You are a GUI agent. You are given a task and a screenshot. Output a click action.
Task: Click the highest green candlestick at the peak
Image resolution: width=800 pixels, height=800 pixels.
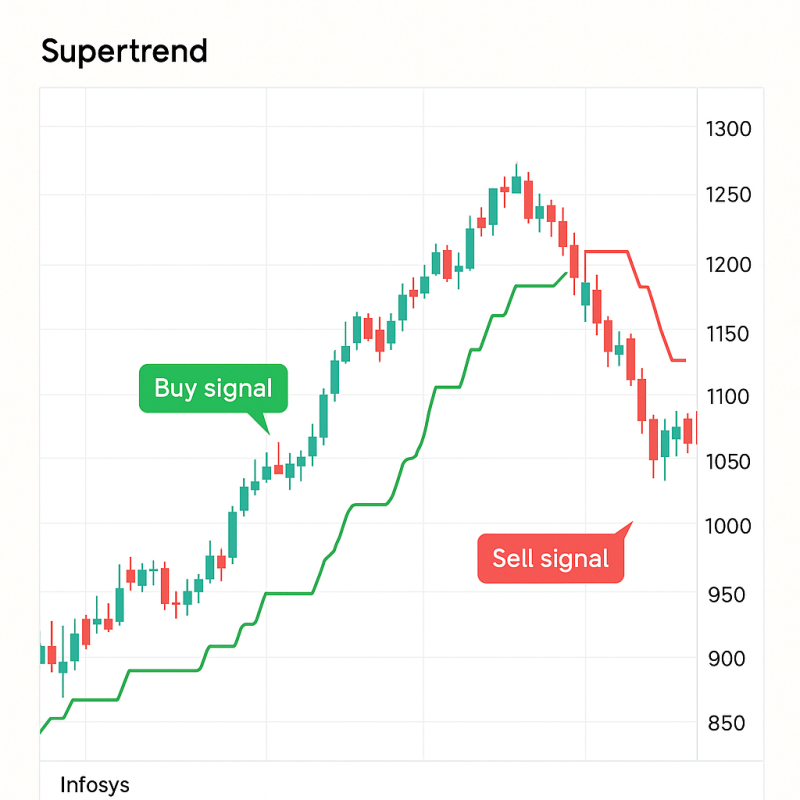tap(516, 184)
